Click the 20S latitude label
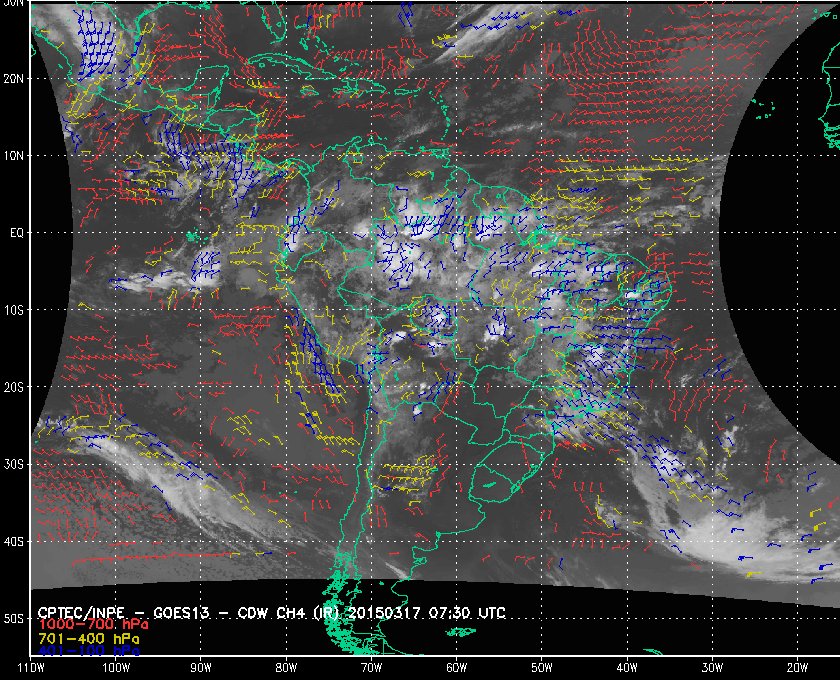 [x=14, y=387]
